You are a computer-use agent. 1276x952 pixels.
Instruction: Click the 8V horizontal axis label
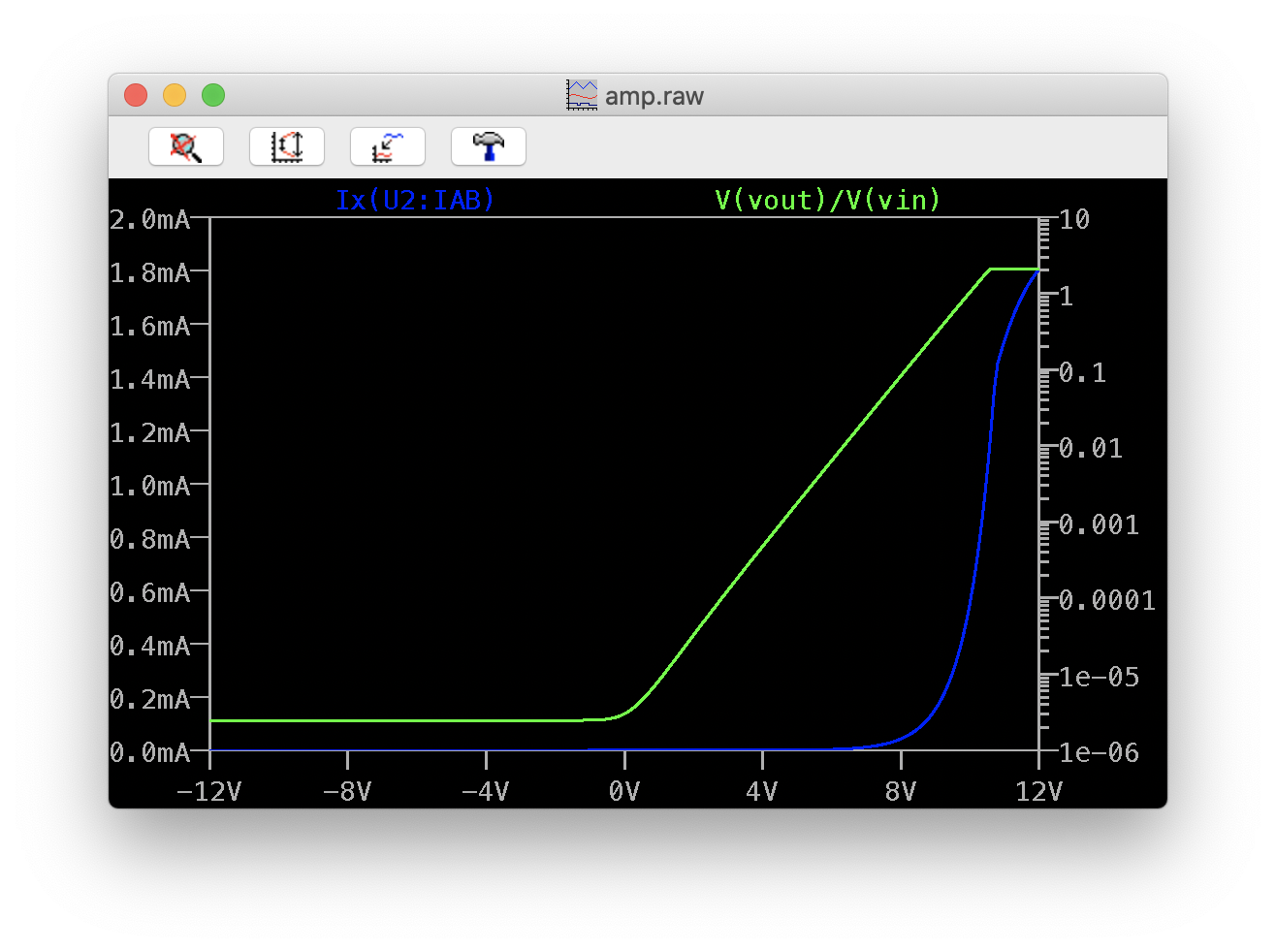point(901,792)
